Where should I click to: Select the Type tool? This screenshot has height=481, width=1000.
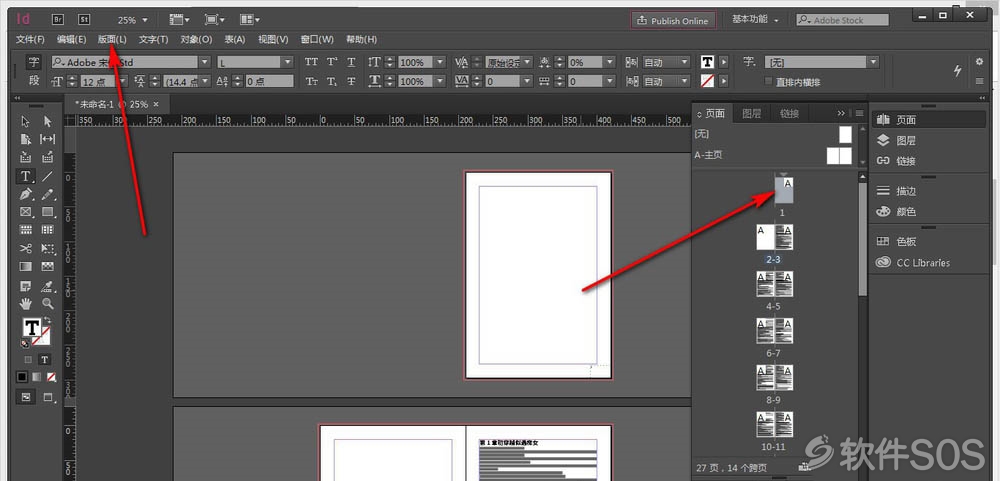(x=26, y=176)
